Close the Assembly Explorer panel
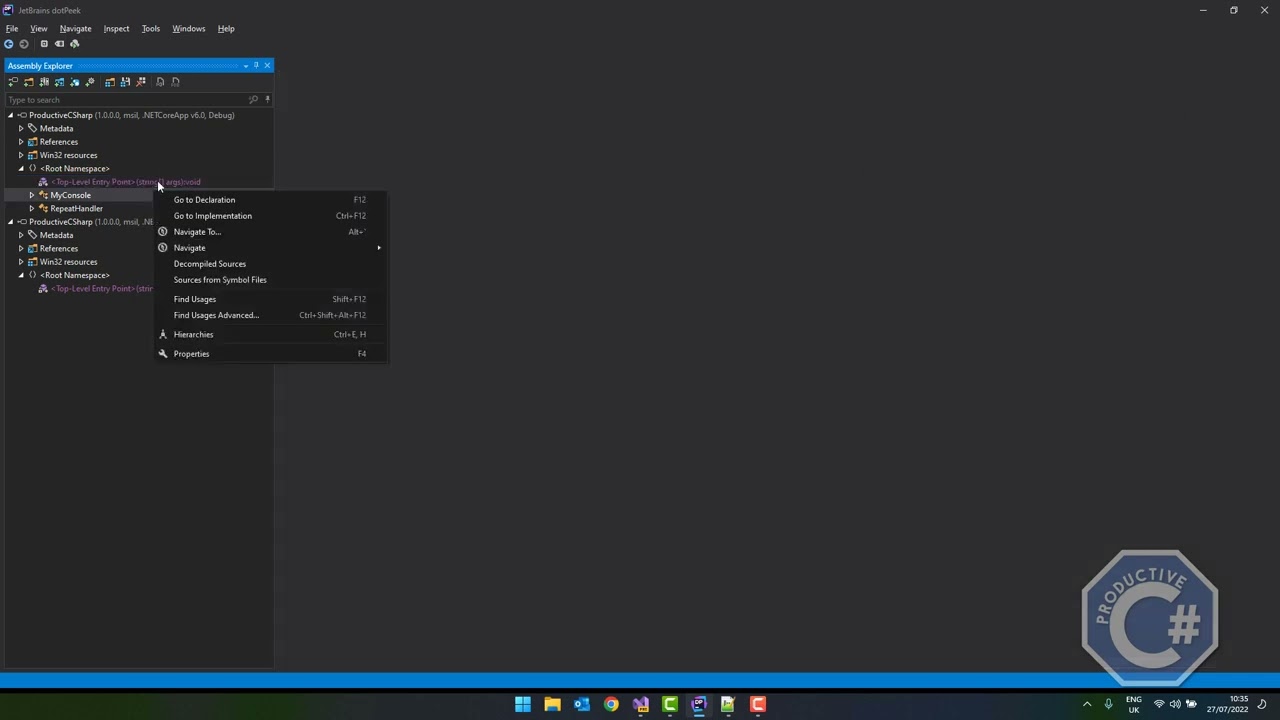This screenshot has height=720, width=1280. pos(267,65)
